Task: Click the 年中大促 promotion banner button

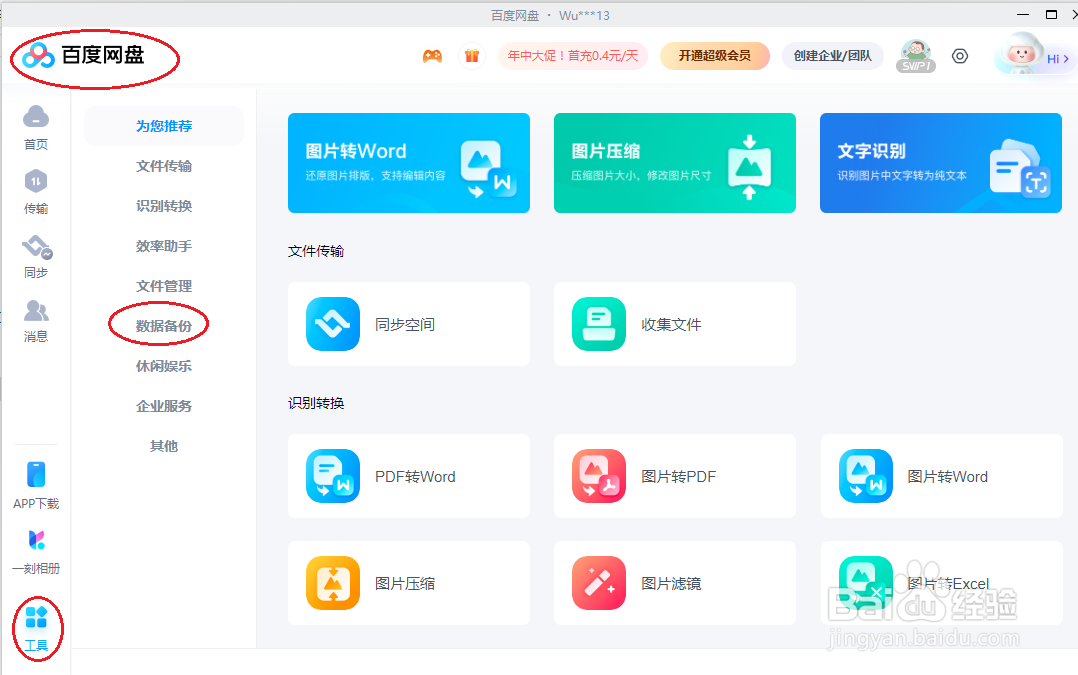Action: point(573,56)
